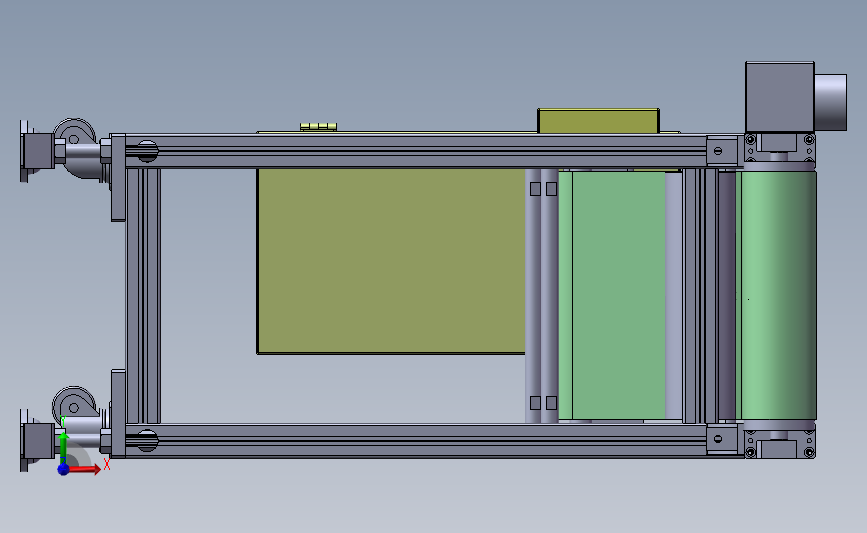Select the upper right corner bracket with screw

click(722, 150)
